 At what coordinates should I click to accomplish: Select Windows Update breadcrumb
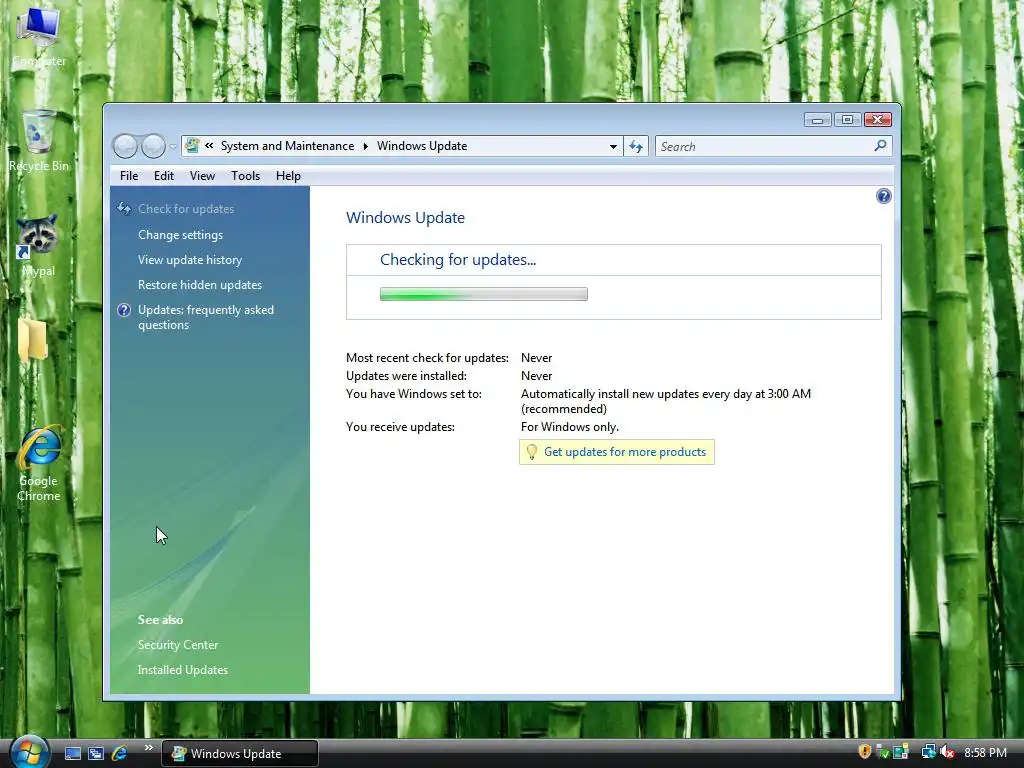pos(422,146)
